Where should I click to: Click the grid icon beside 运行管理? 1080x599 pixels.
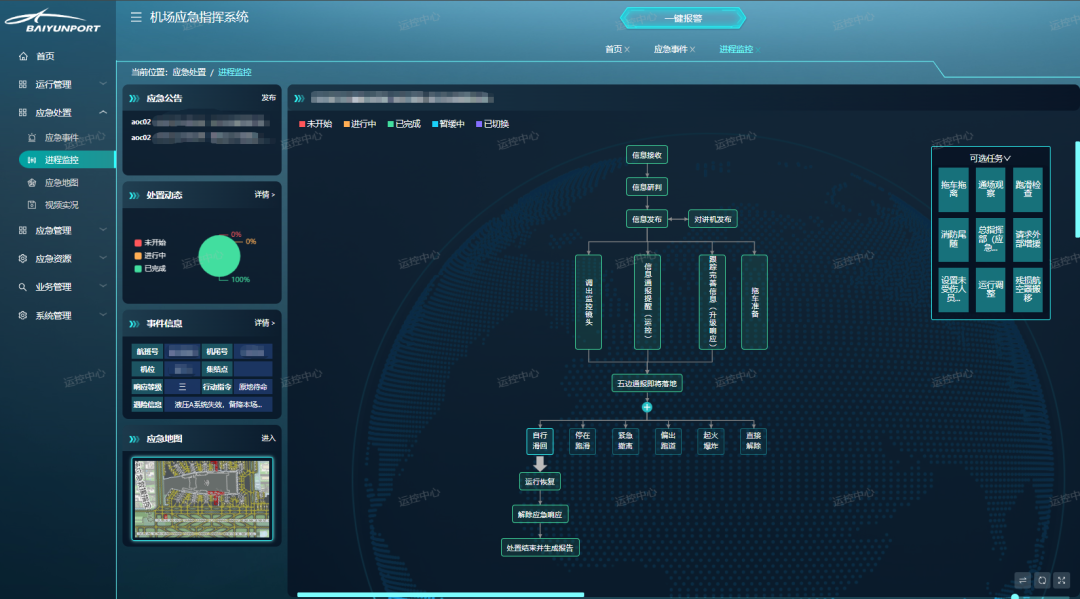(23, 84)
